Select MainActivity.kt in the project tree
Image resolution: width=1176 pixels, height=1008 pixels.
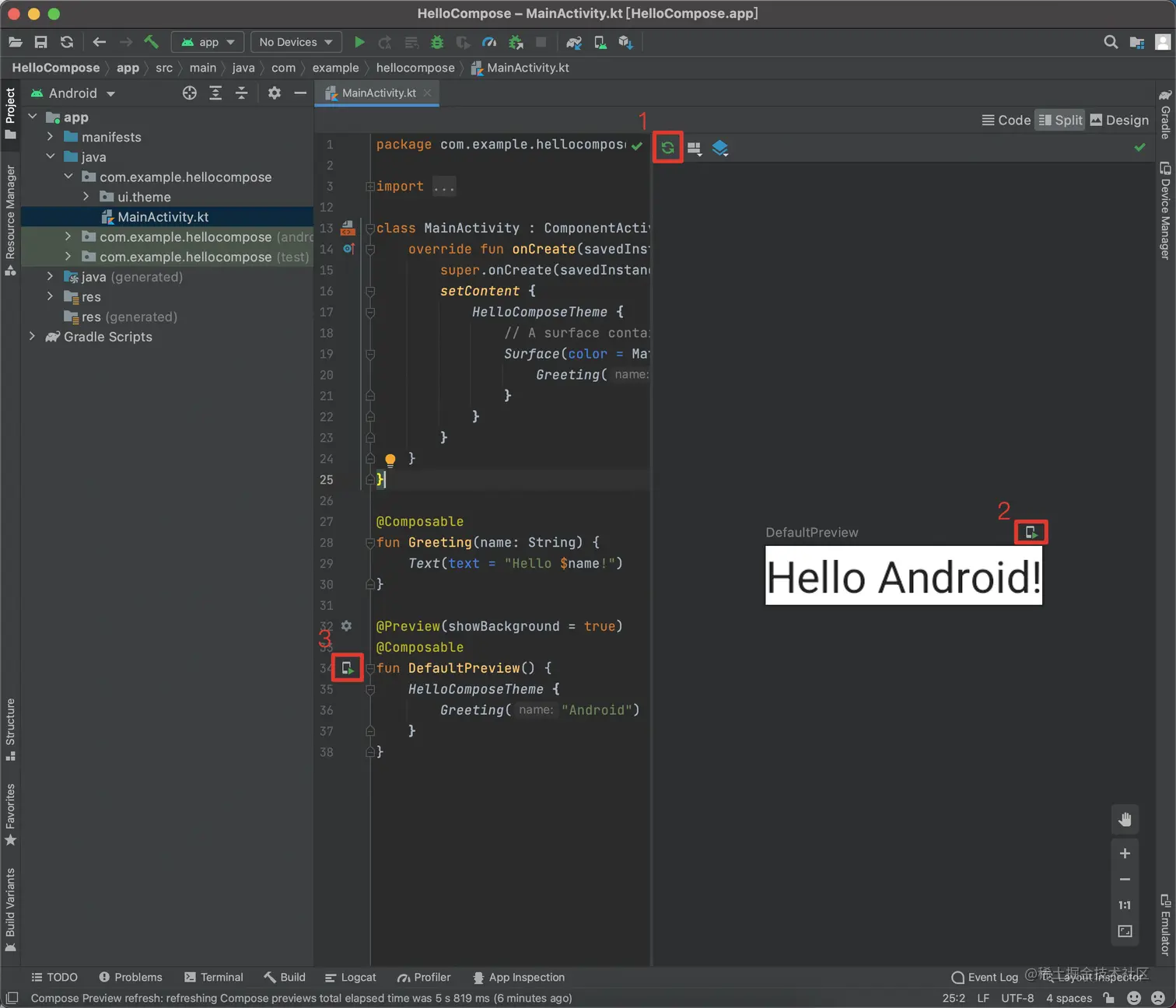(163, 217)
